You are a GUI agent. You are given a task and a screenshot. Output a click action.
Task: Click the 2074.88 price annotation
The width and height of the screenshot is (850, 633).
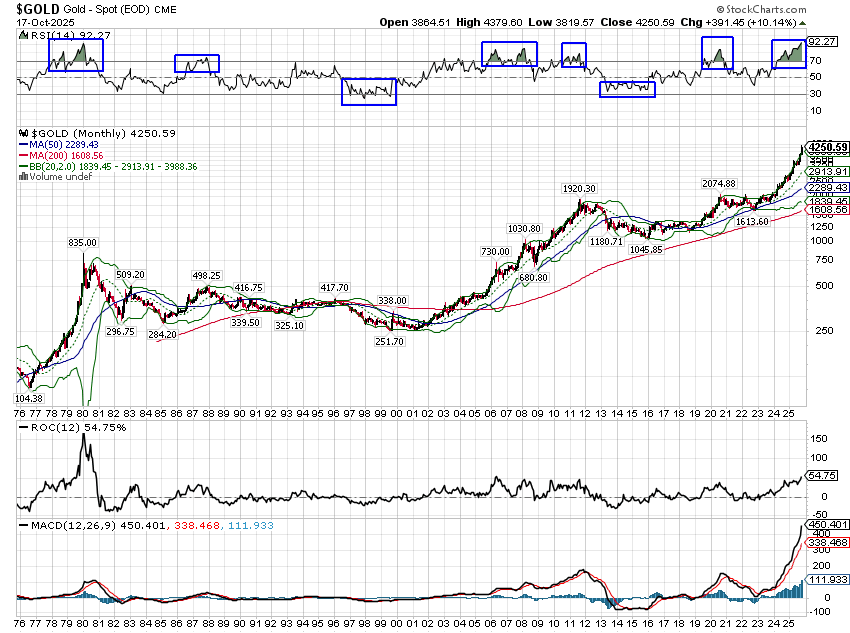tap(718, 183)
